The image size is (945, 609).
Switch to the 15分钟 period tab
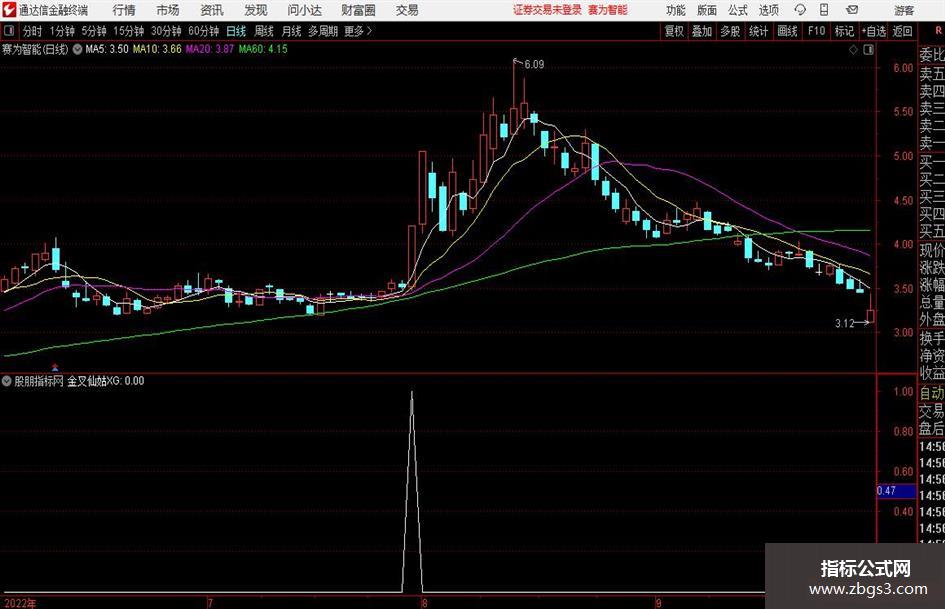click(128, 31)
